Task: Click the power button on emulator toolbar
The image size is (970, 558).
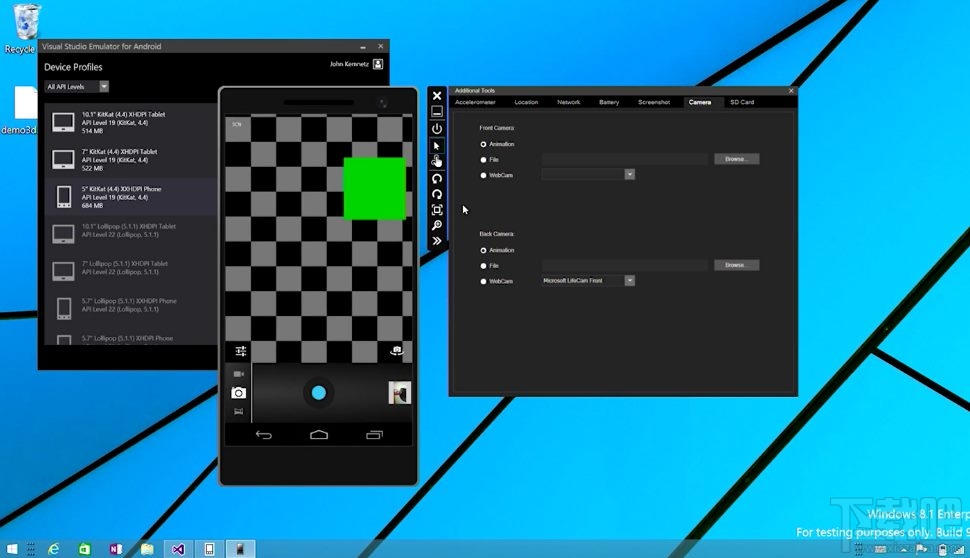Action: [x=437, y=129]
